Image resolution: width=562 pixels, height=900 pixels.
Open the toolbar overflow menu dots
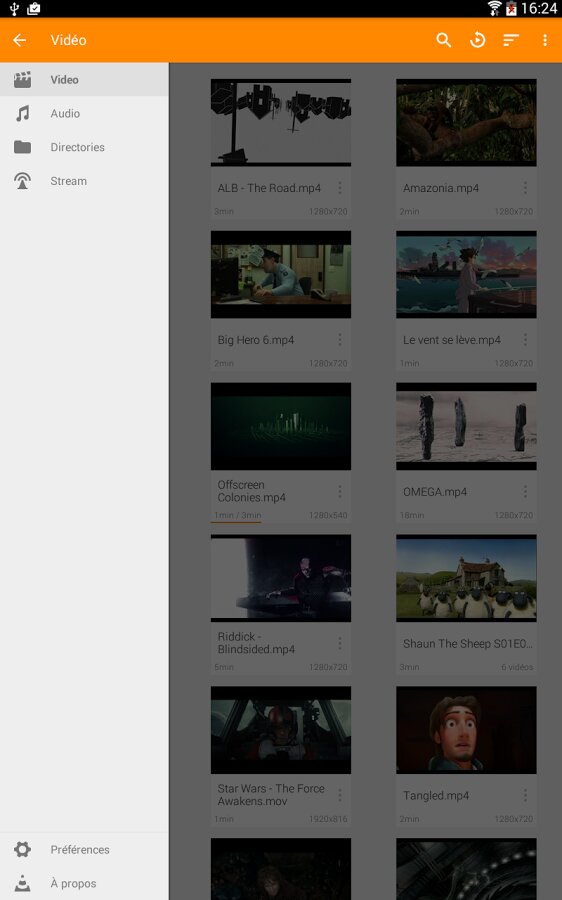tap(545, 40)
